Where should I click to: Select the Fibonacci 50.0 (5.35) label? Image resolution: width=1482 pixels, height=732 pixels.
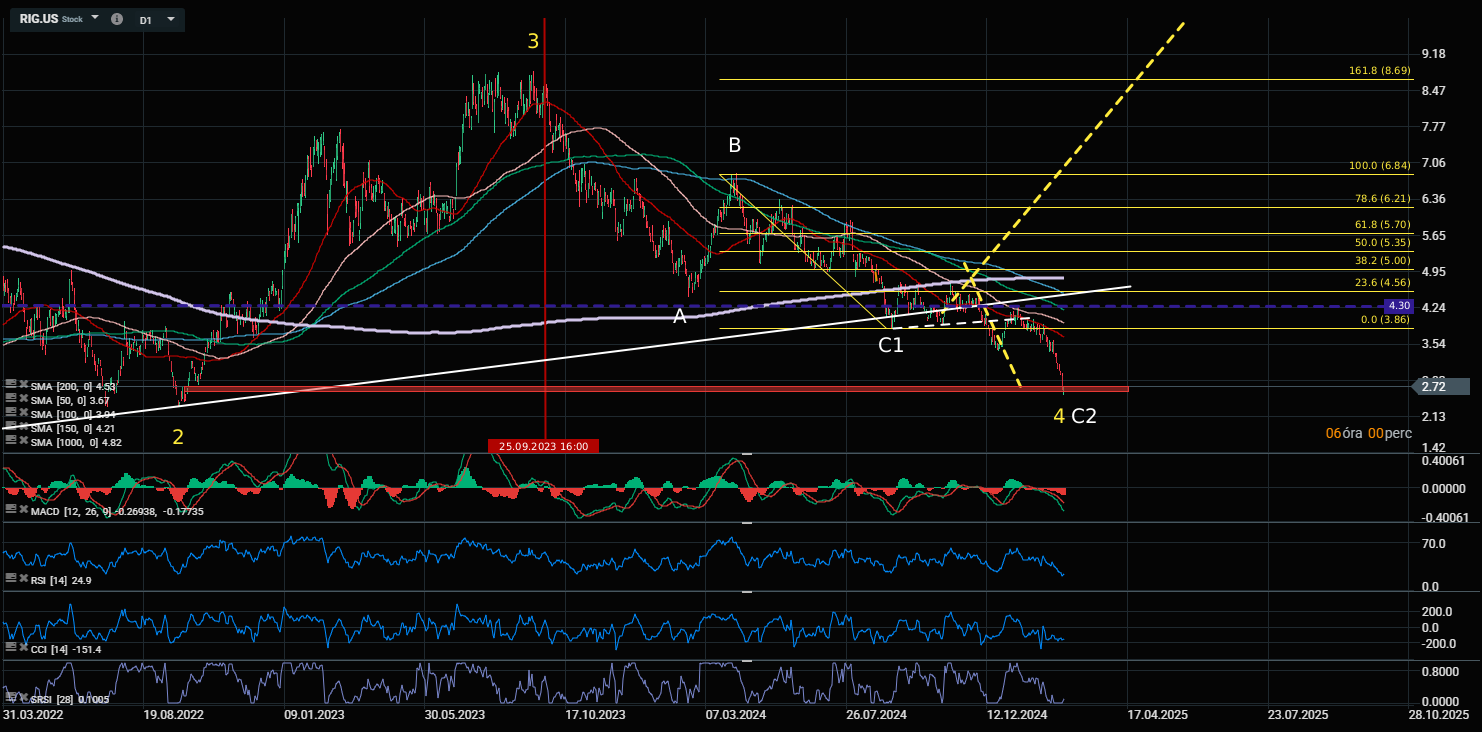pos(1381,242)
